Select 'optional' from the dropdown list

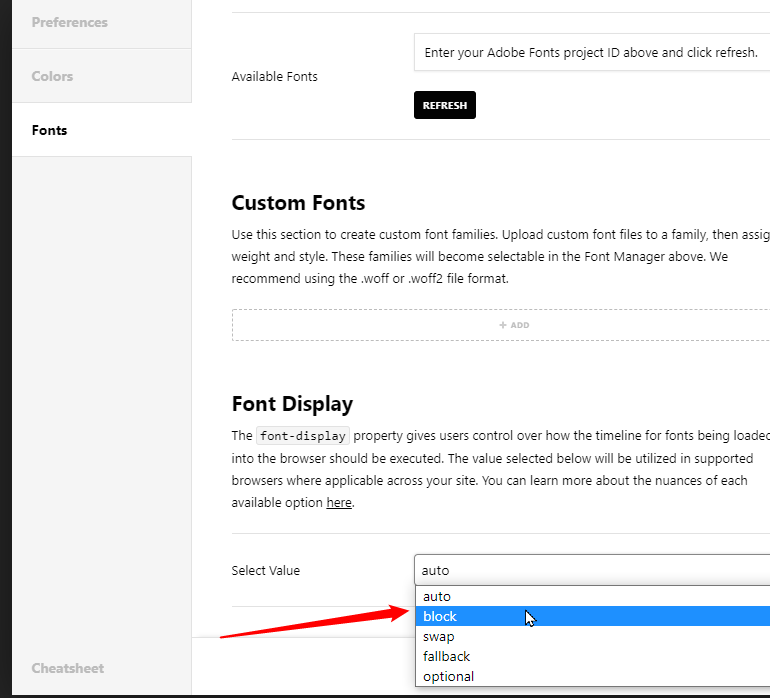[593, 676]
